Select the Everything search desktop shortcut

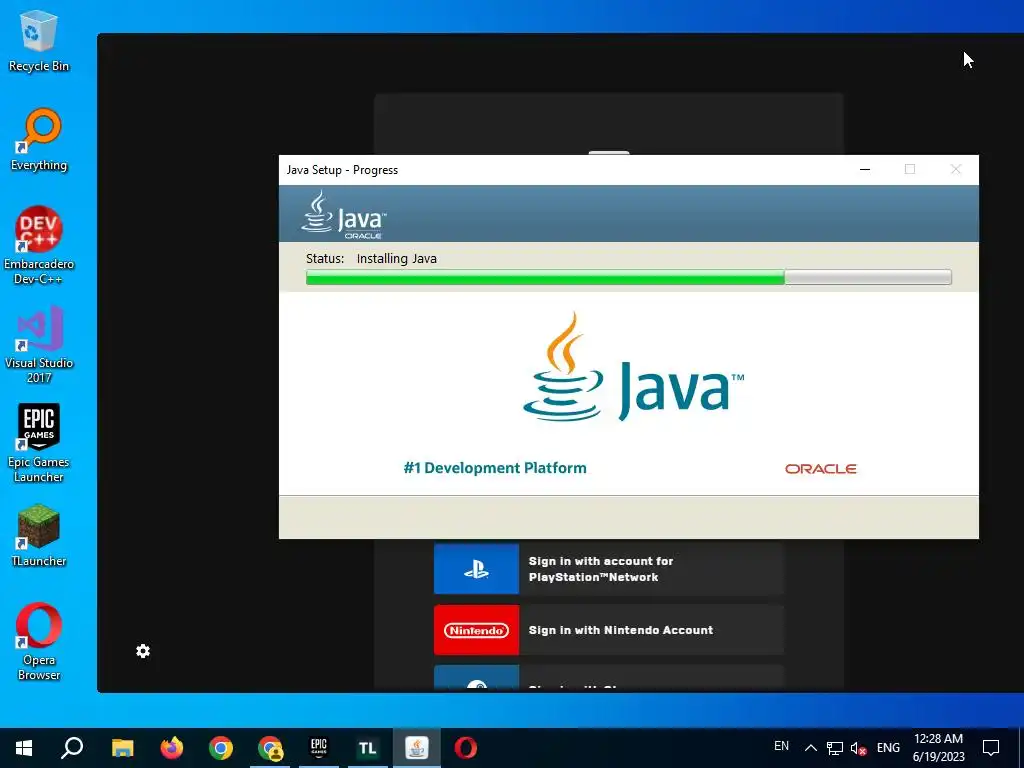pos(39,140)
